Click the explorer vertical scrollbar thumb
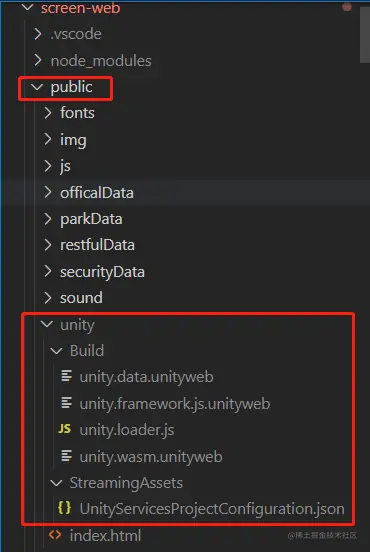Image resolution: width=370 pixels, height=552 pixels. point(364,34)
